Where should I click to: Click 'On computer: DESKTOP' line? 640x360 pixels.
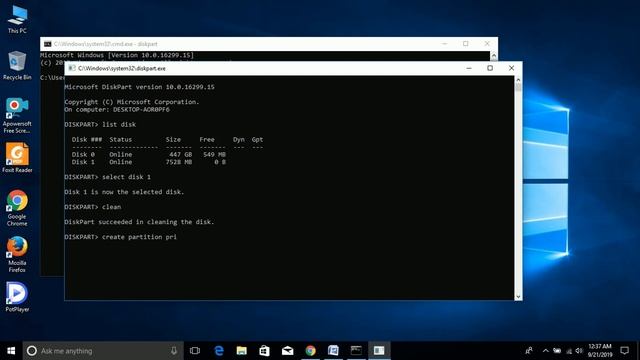coord(117,109)
